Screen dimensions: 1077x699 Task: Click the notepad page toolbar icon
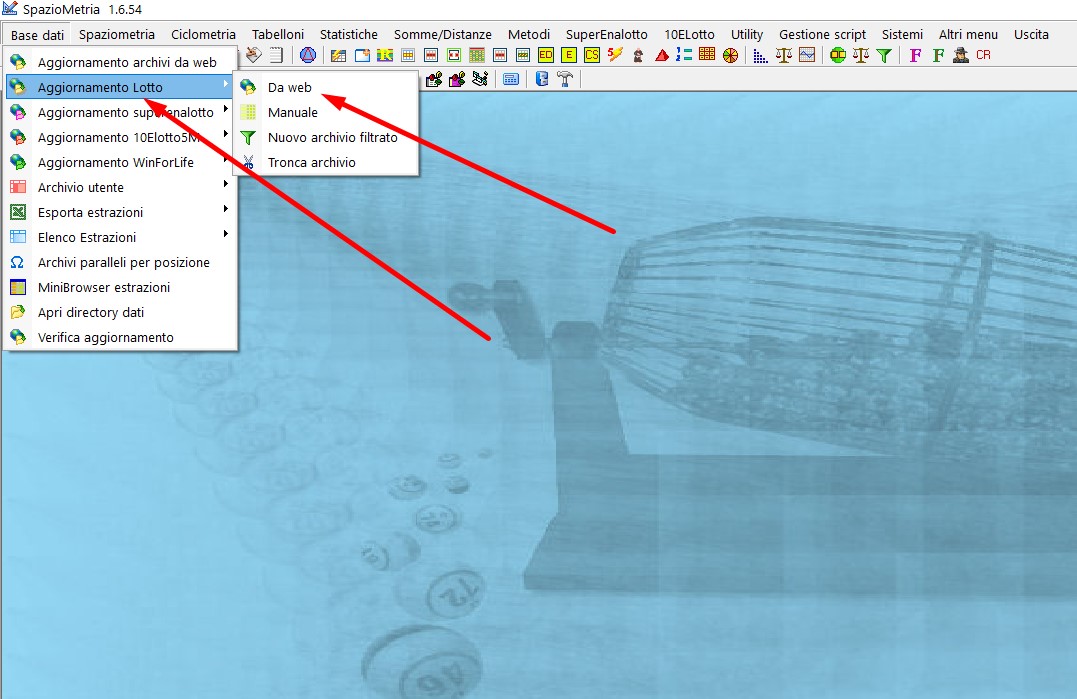[x=276, y=55]
